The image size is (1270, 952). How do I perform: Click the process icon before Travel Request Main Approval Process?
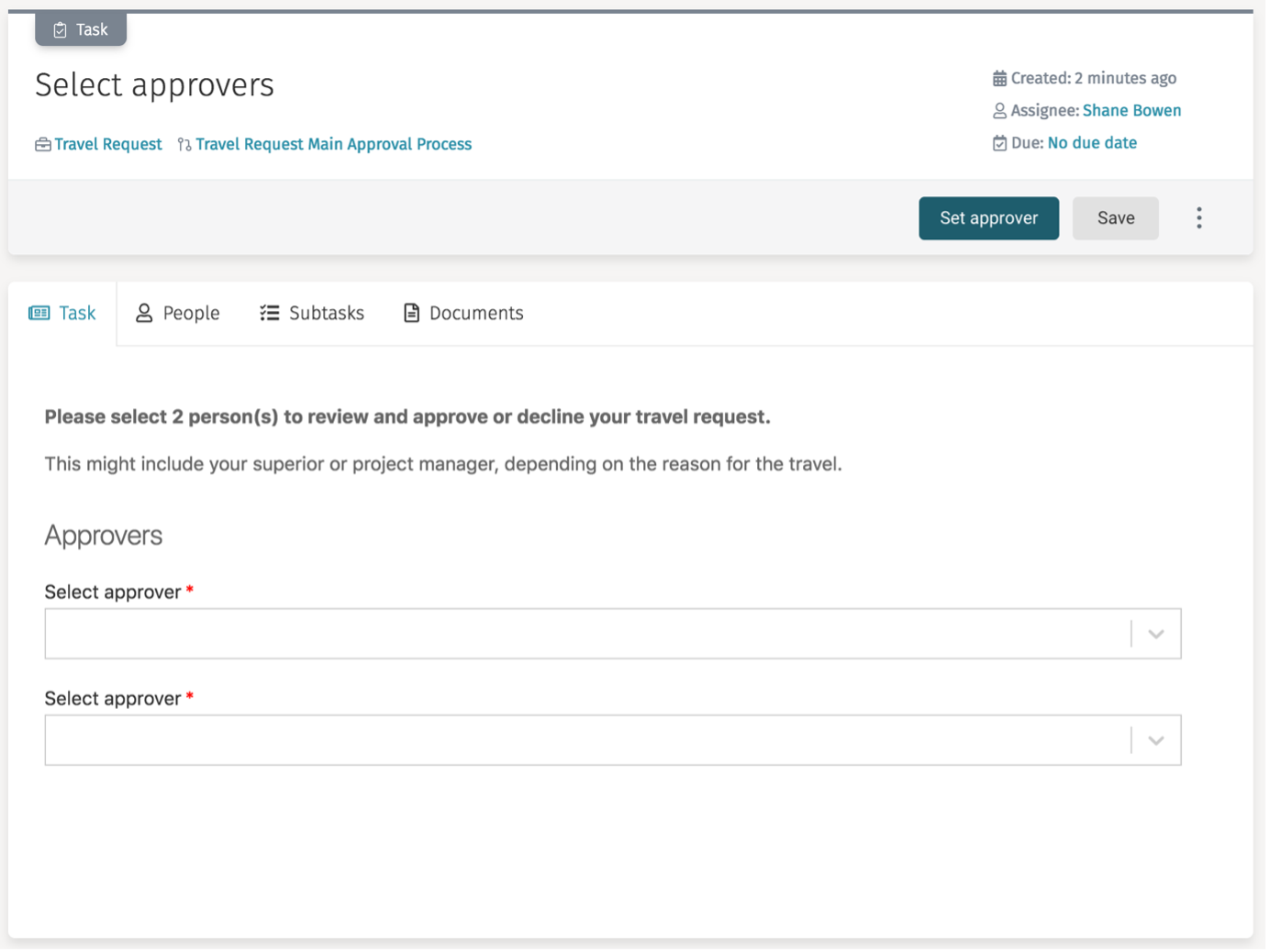coord(183,144)
